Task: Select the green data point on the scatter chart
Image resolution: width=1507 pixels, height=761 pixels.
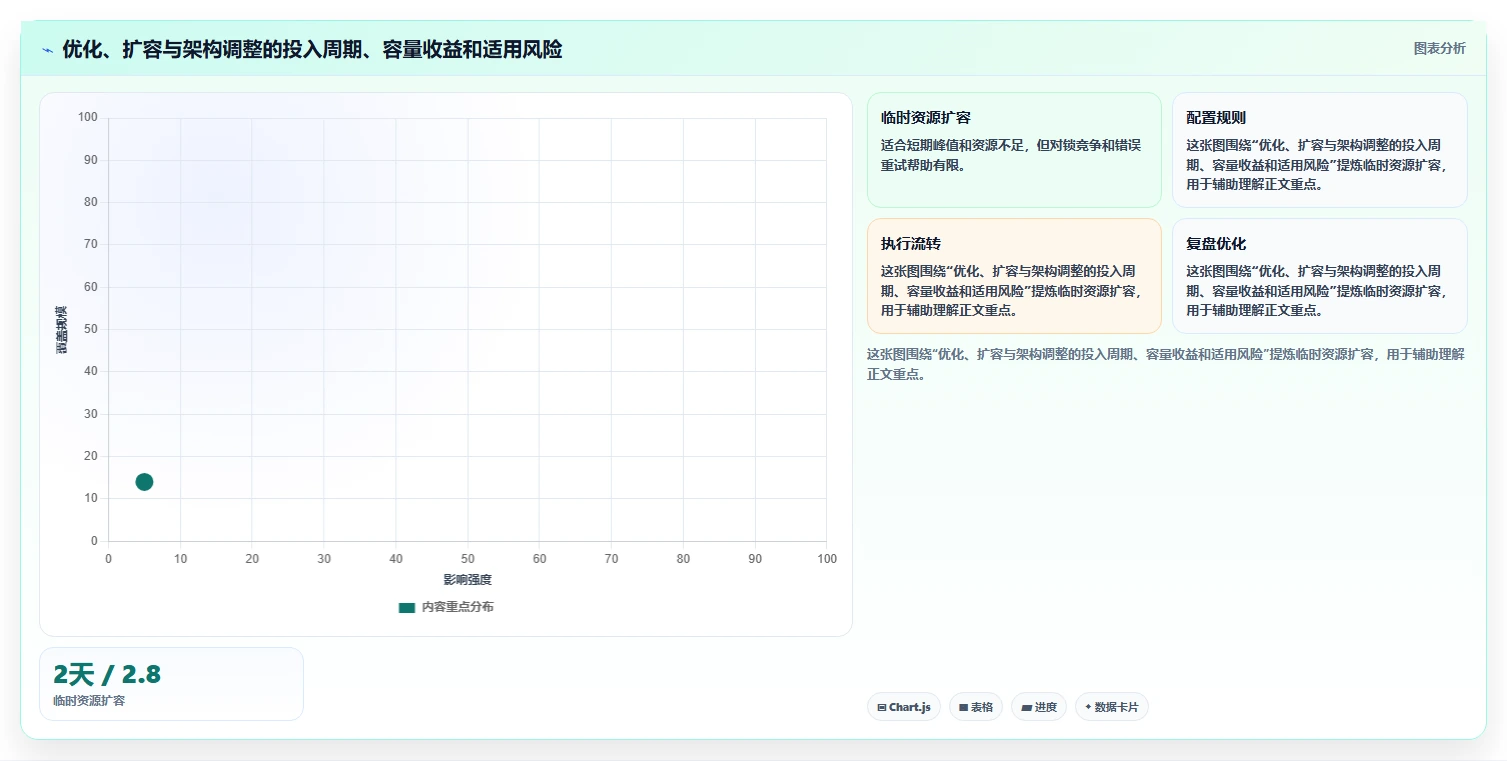Action: 144,482
